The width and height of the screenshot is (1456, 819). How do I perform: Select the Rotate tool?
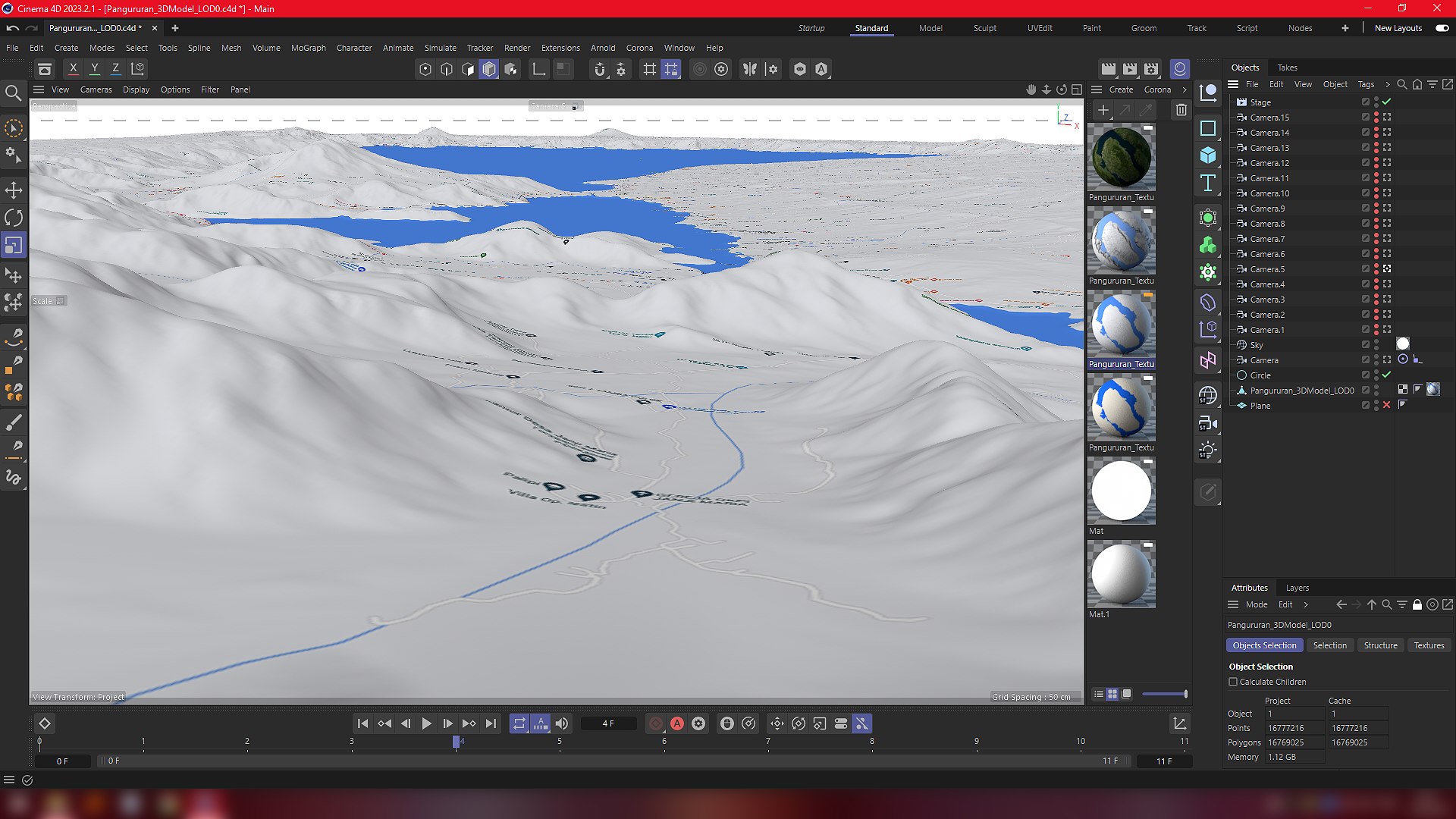pos(14,218)
